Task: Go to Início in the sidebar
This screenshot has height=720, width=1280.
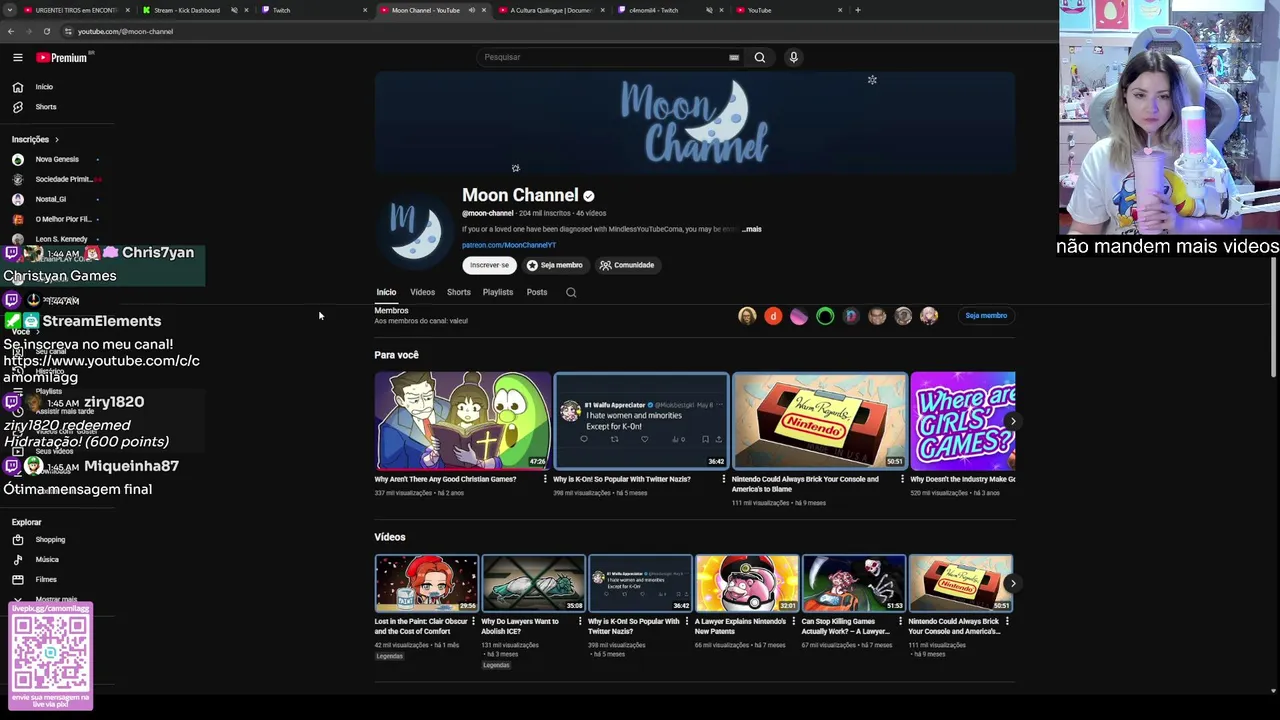Action: [x=44, y=87]
